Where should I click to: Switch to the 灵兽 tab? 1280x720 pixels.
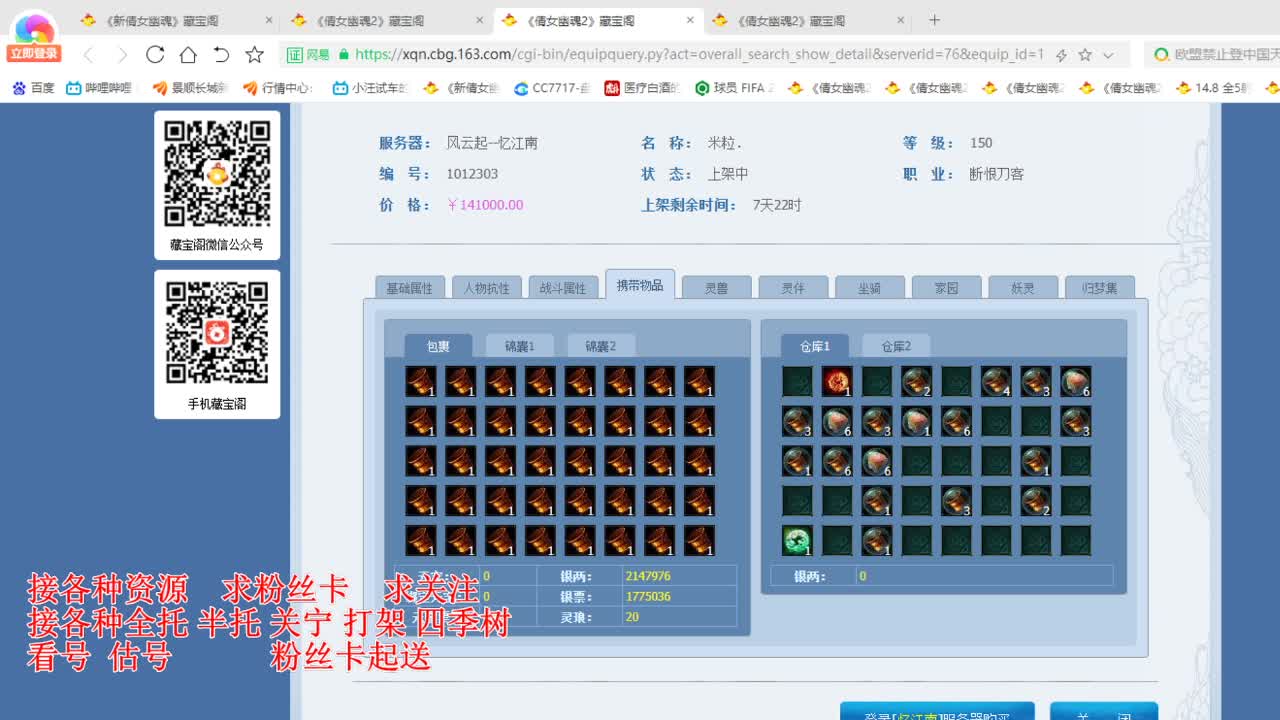(x=716, y=287)
